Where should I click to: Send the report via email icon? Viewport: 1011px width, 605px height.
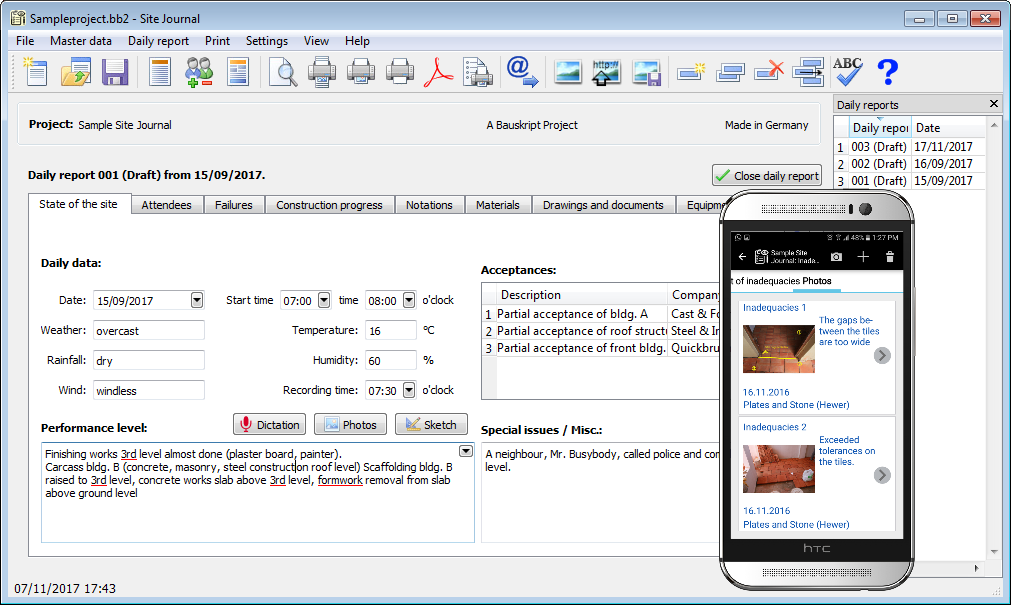(520, 72)
